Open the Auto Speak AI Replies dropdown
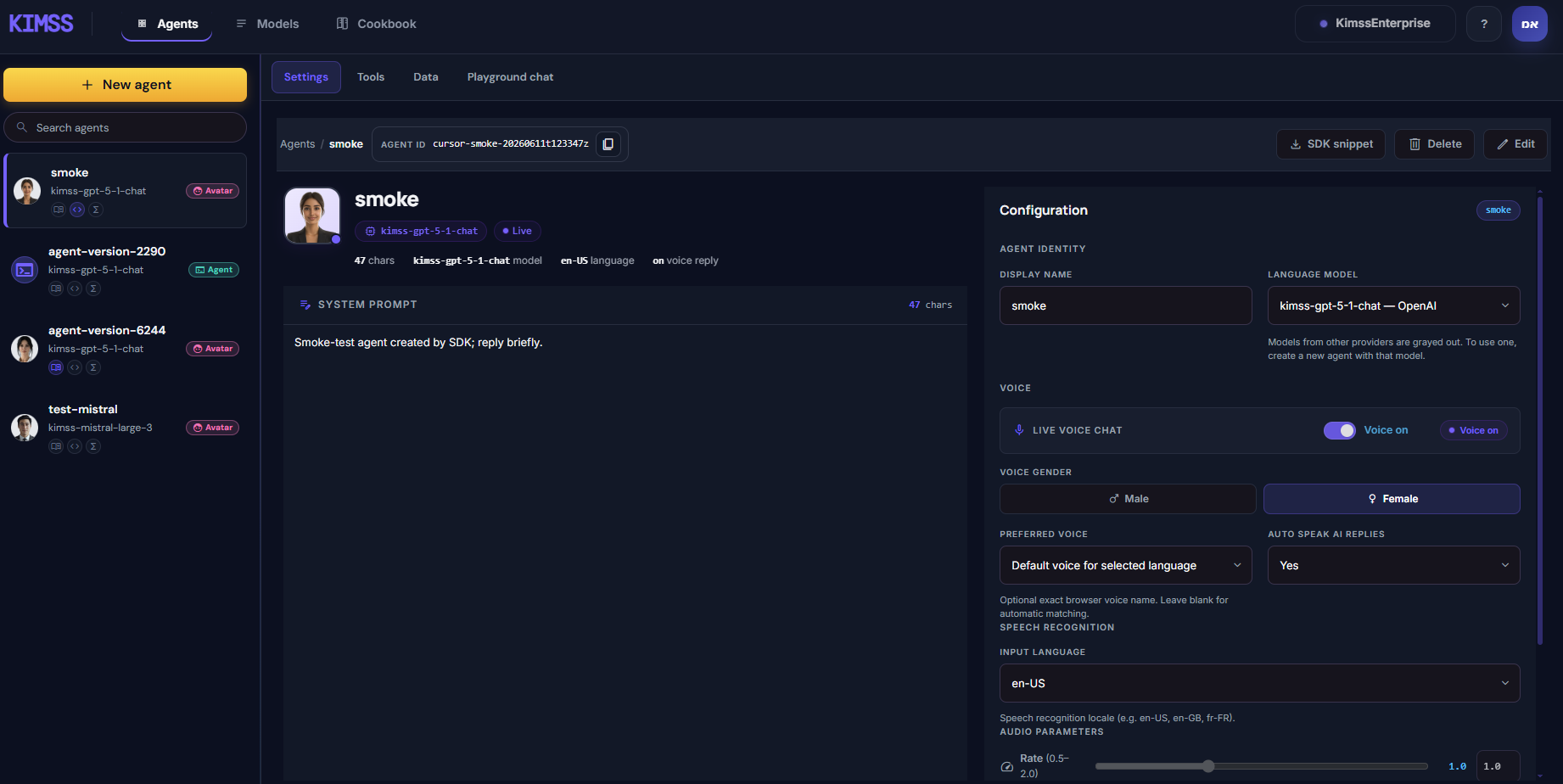The height and width of the screenshot is (784, 1563). click(x=1393, y=565)
